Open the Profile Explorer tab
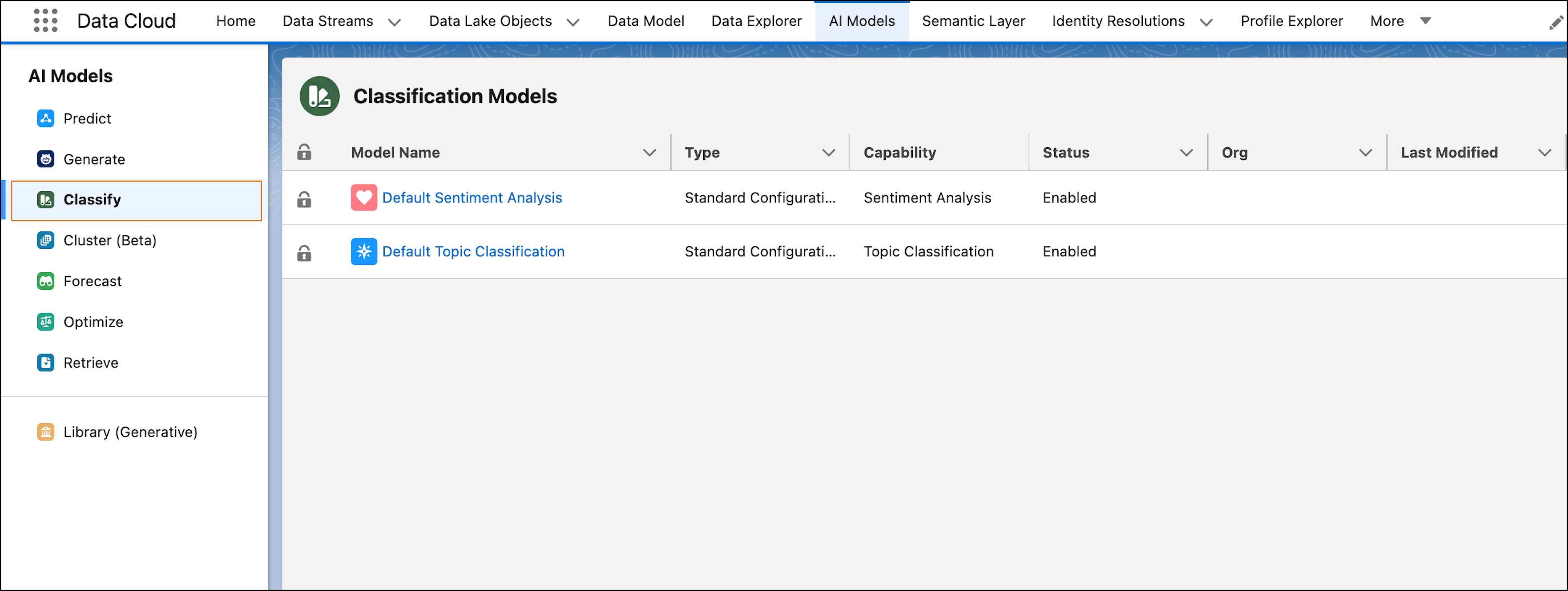The width and height of the screenshot is (1568, 591). pyautogui.click(x=1292, y=21)
